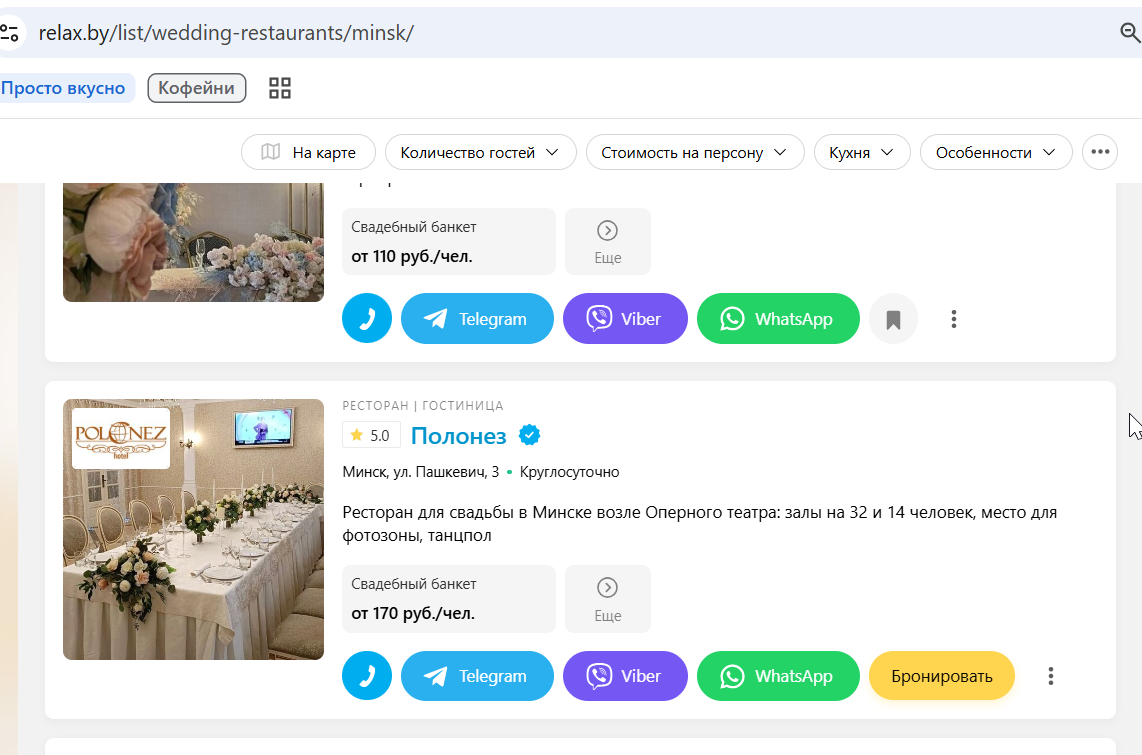The height and width of the screenshot is (755, 1142).
Task: Open the category grid icon next to Кофейни
Action: tap(280, 88)
